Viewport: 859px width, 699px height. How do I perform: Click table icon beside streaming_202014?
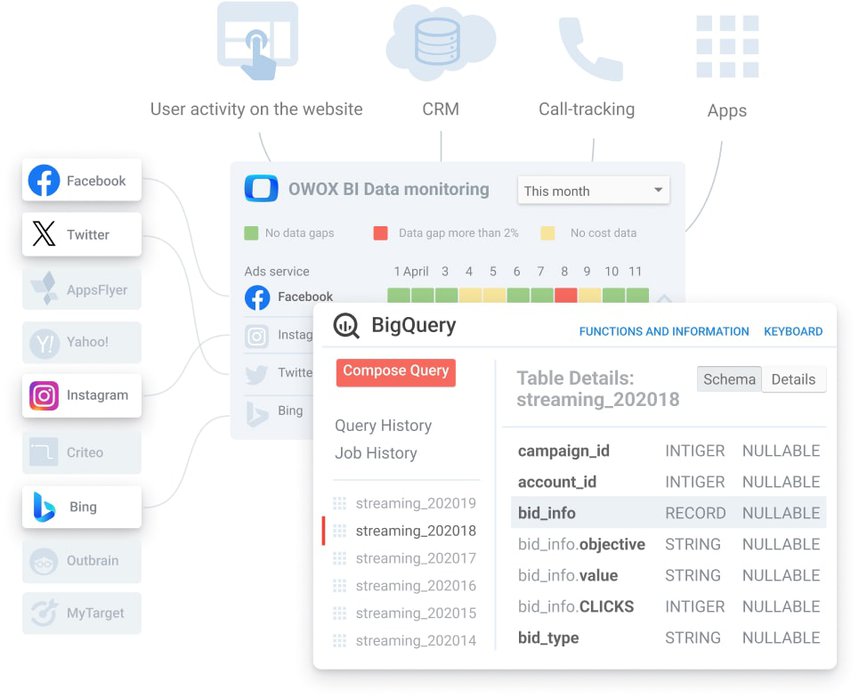point(340,640)
